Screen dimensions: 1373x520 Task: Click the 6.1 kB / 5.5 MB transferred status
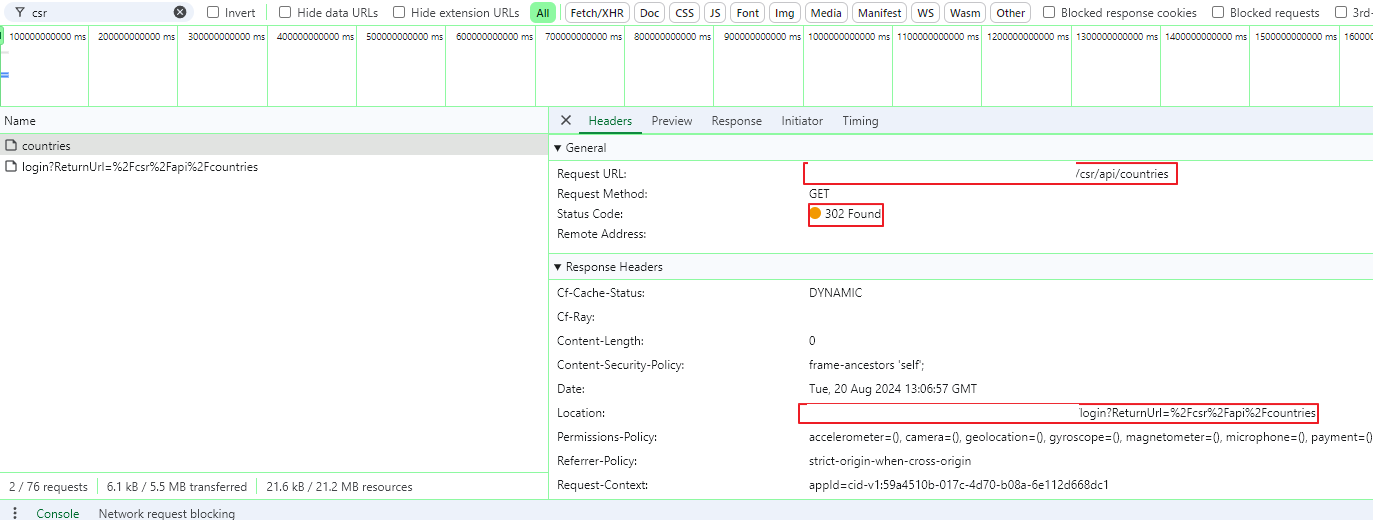coord(177,487)
